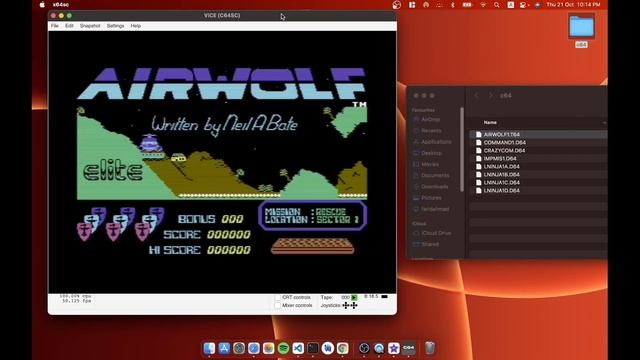Image resolution: width=640 pixels, height=360 pixels.
Task: Open Downloads in Finder sidebar
Action: coord(434,187)
